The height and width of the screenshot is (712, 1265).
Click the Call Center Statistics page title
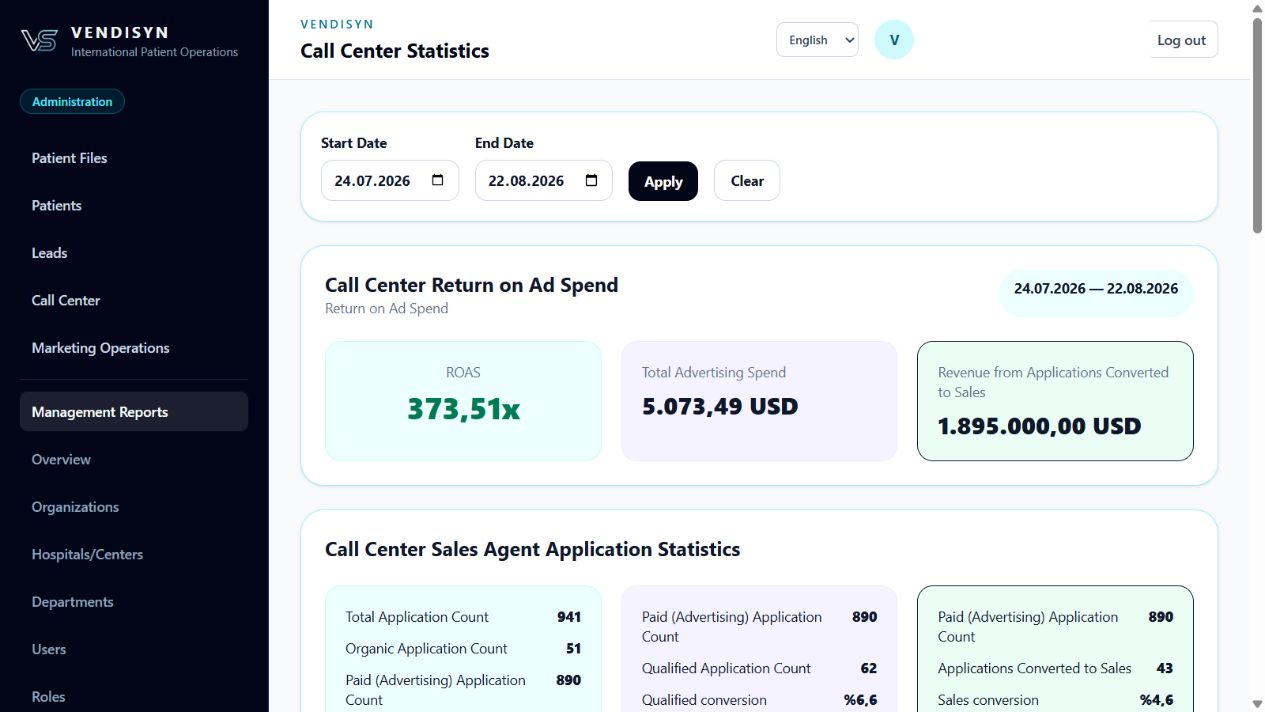[x=395, y=51]
